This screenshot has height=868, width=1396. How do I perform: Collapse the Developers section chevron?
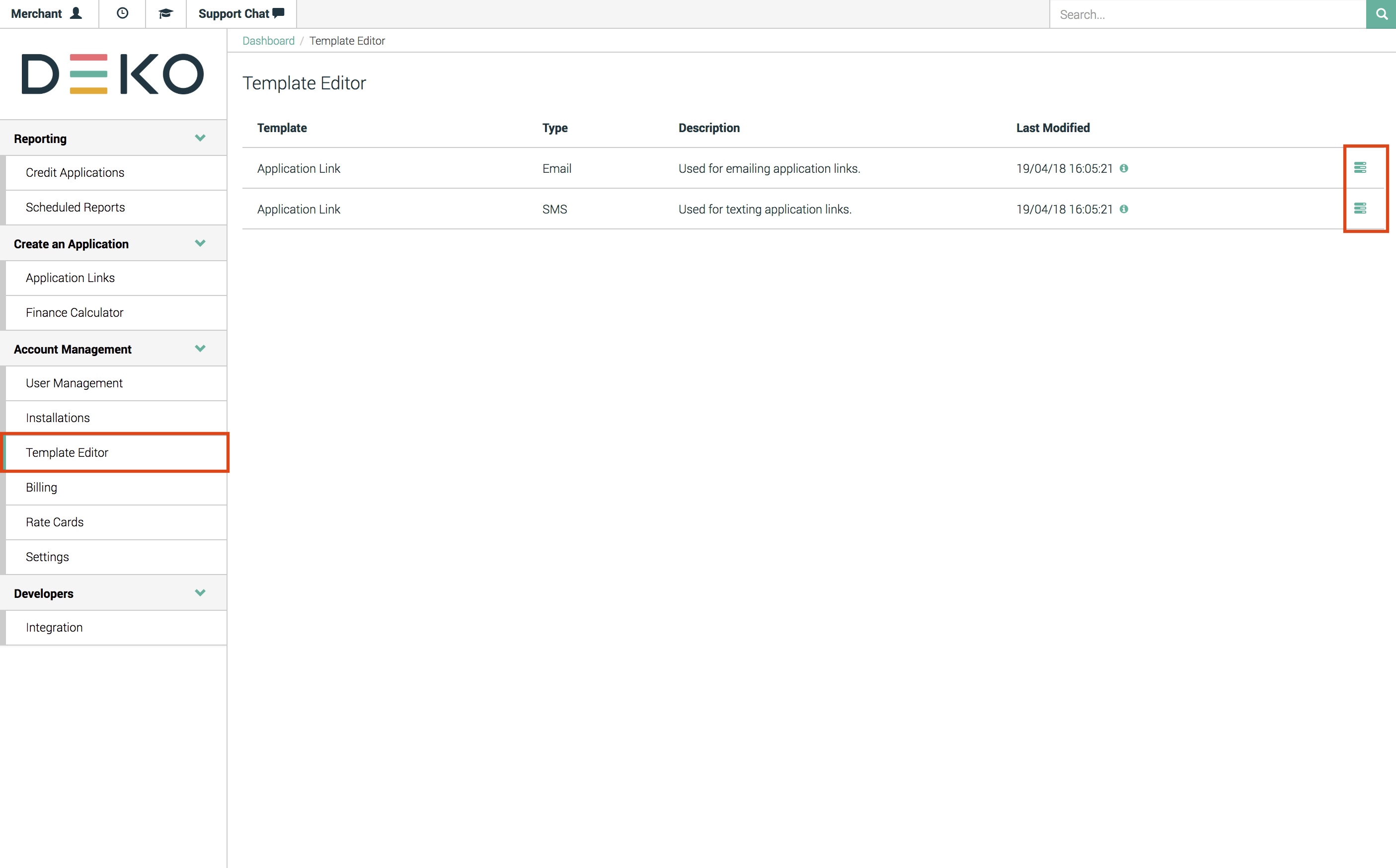point(200,593)
